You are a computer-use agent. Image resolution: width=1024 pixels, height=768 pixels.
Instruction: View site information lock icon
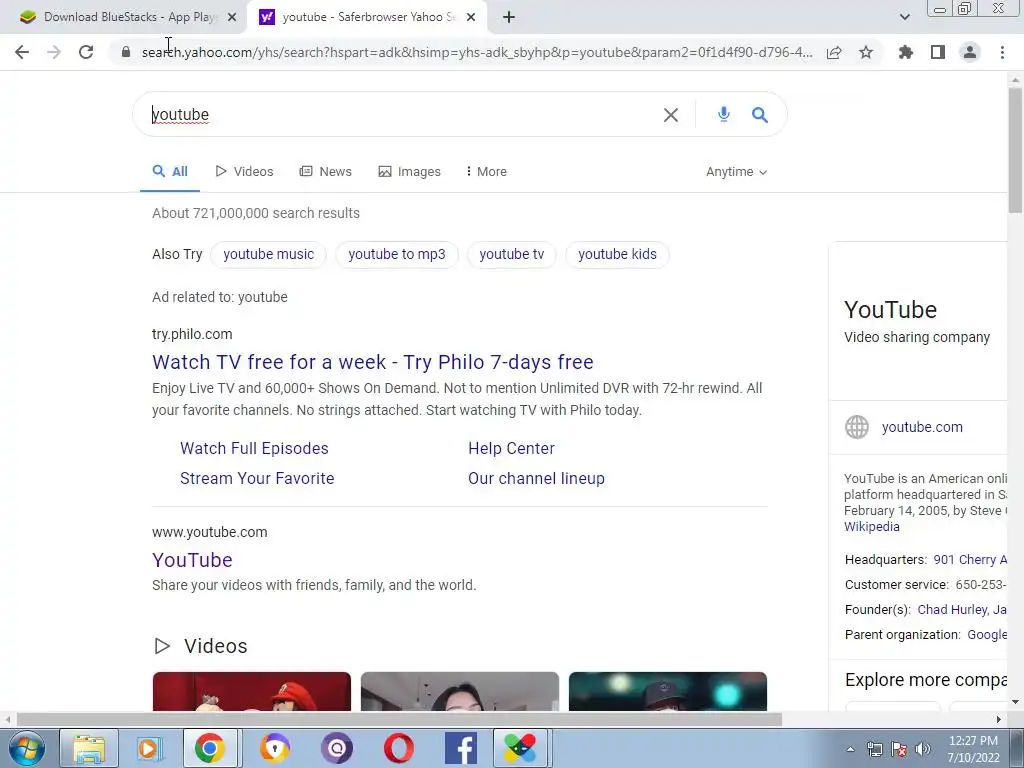(126, 52)
